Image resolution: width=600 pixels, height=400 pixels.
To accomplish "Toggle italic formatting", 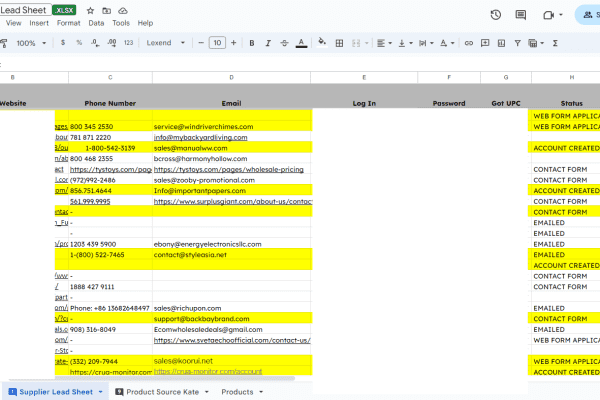I will 268,43.
